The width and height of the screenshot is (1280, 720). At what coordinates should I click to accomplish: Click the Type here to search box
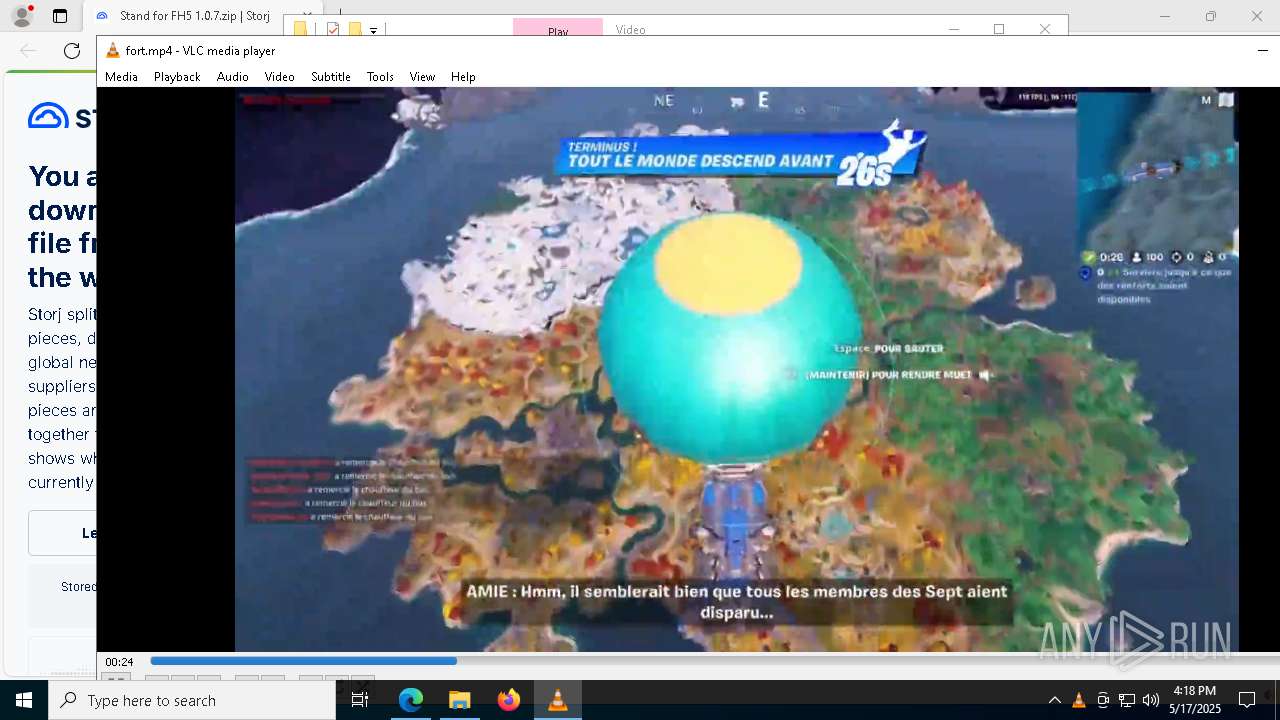(192, 700)
